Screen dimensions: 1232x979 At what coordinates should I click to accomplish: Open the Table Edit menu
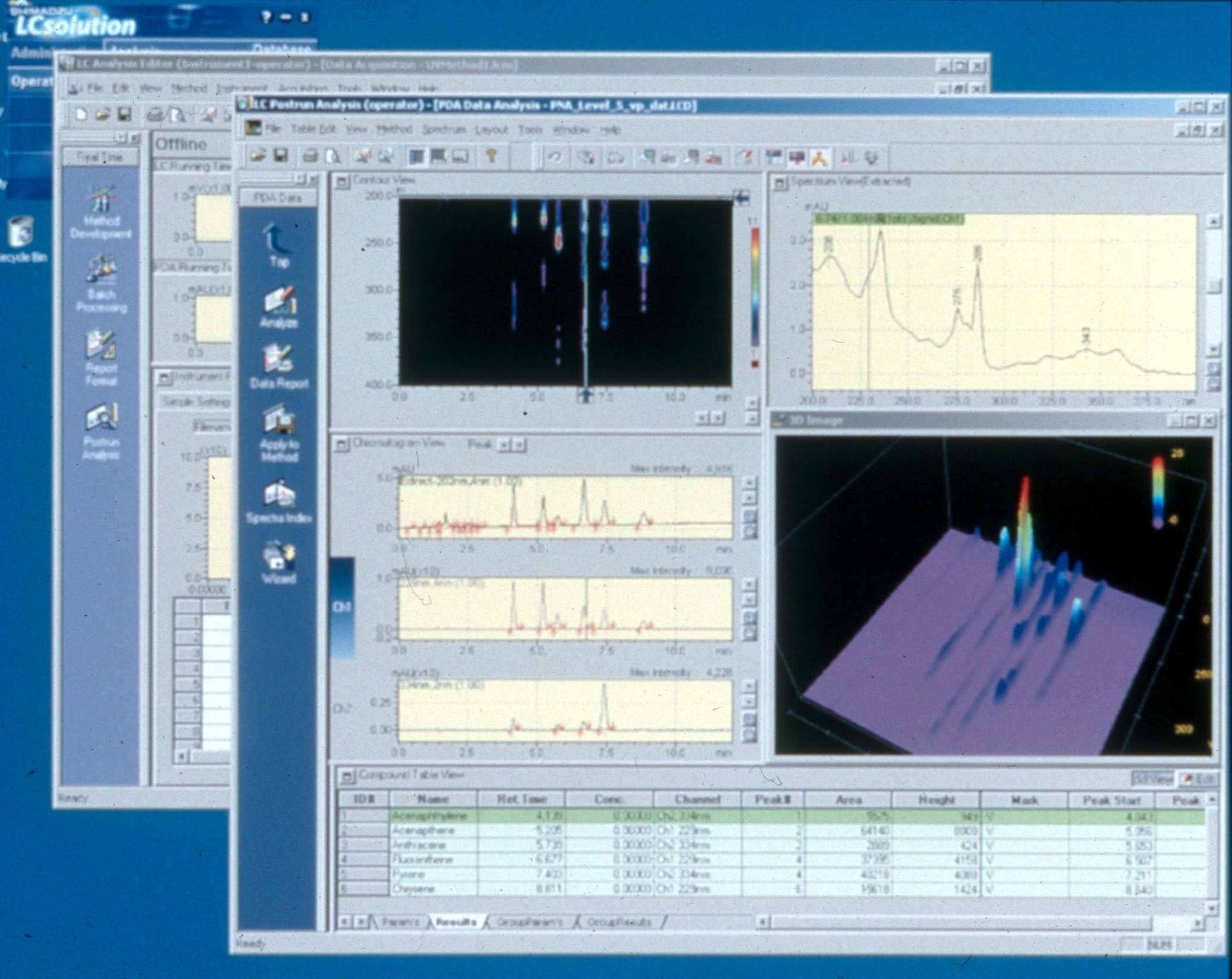(313, 129)
